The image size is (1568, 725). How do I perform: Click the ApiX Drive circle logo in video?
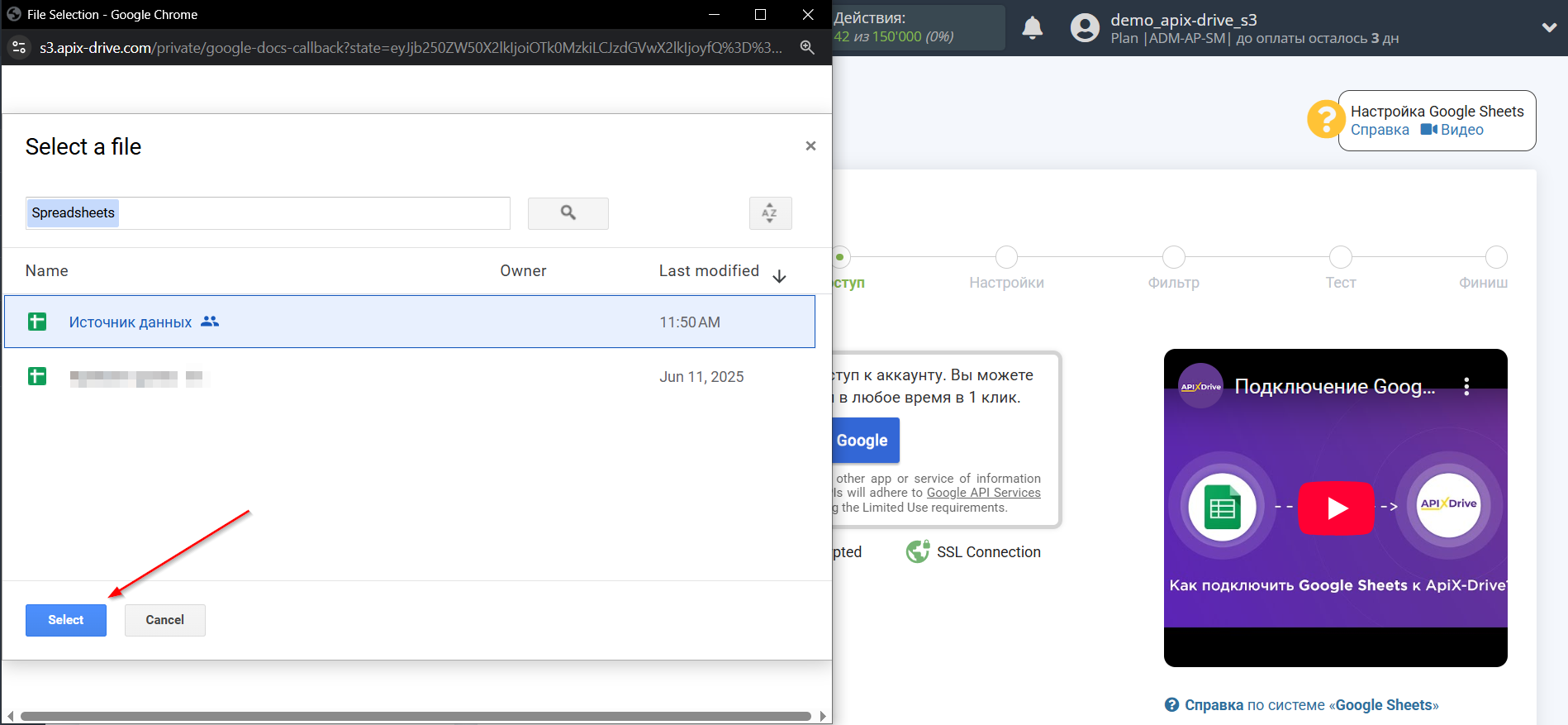1448,504
